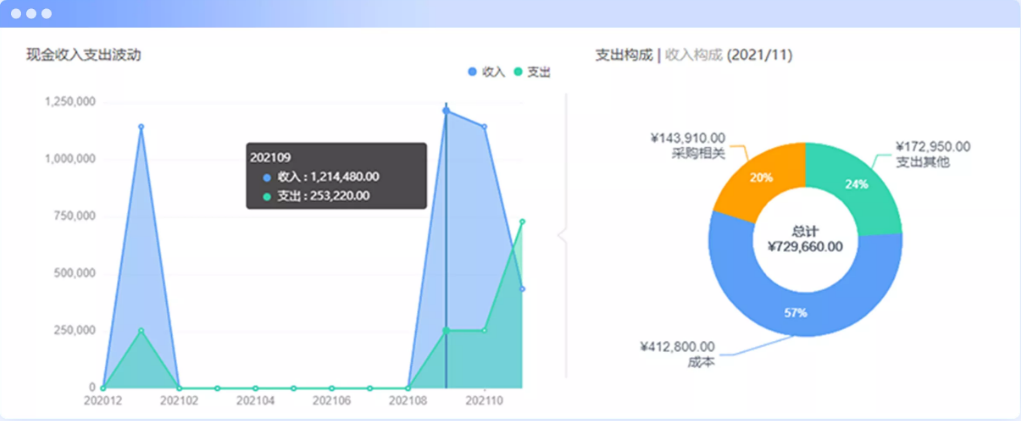Viewport: 1021px width, 421px height.
Task: Select the 支出 point at 202106
Action: 331,388
